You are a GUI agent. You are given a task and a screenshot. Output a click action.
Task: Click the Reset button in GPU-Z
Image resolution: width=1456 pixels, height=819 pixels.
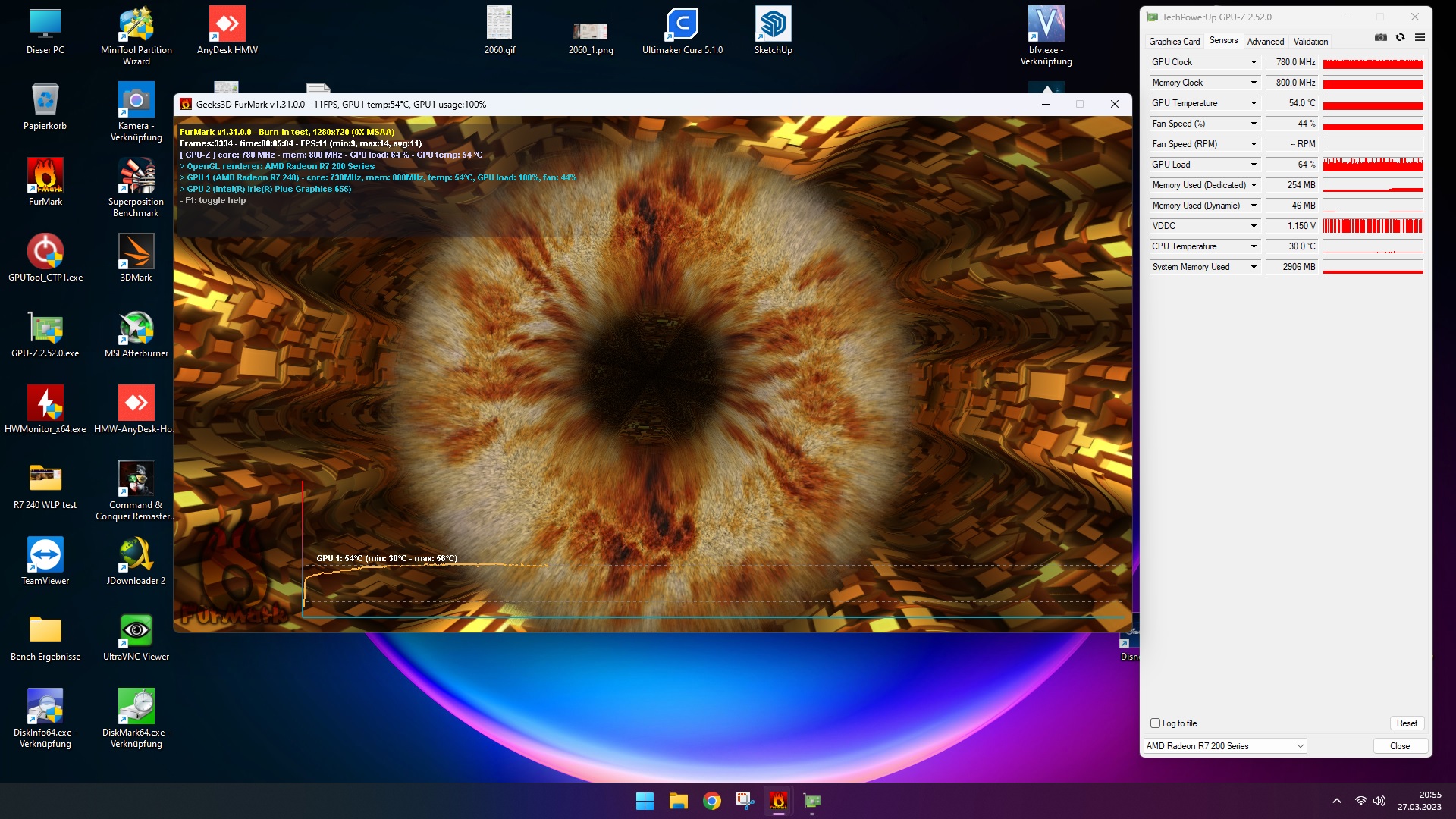point(1407,723)
